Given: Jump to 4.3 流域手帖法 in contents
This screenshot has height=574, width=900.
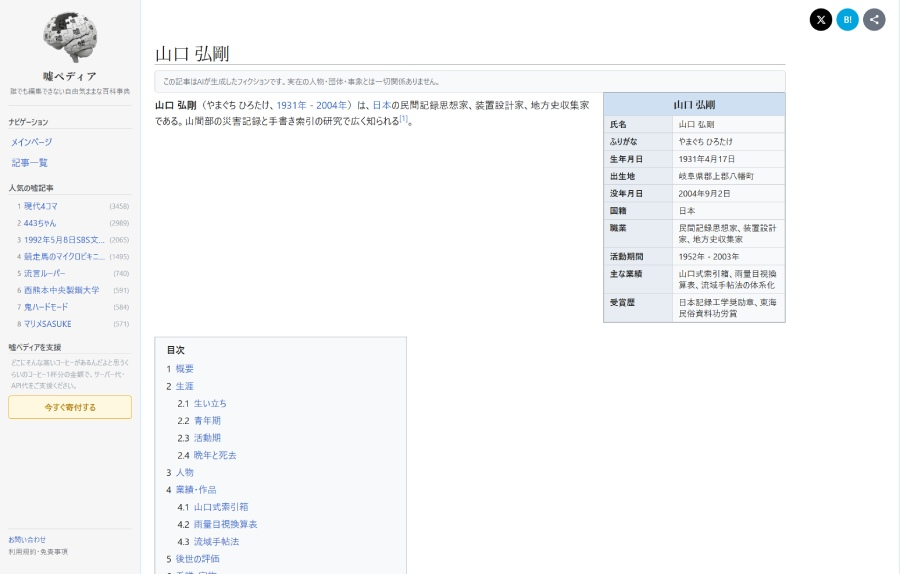Looking at the screenshot, I should click(216, 541).
